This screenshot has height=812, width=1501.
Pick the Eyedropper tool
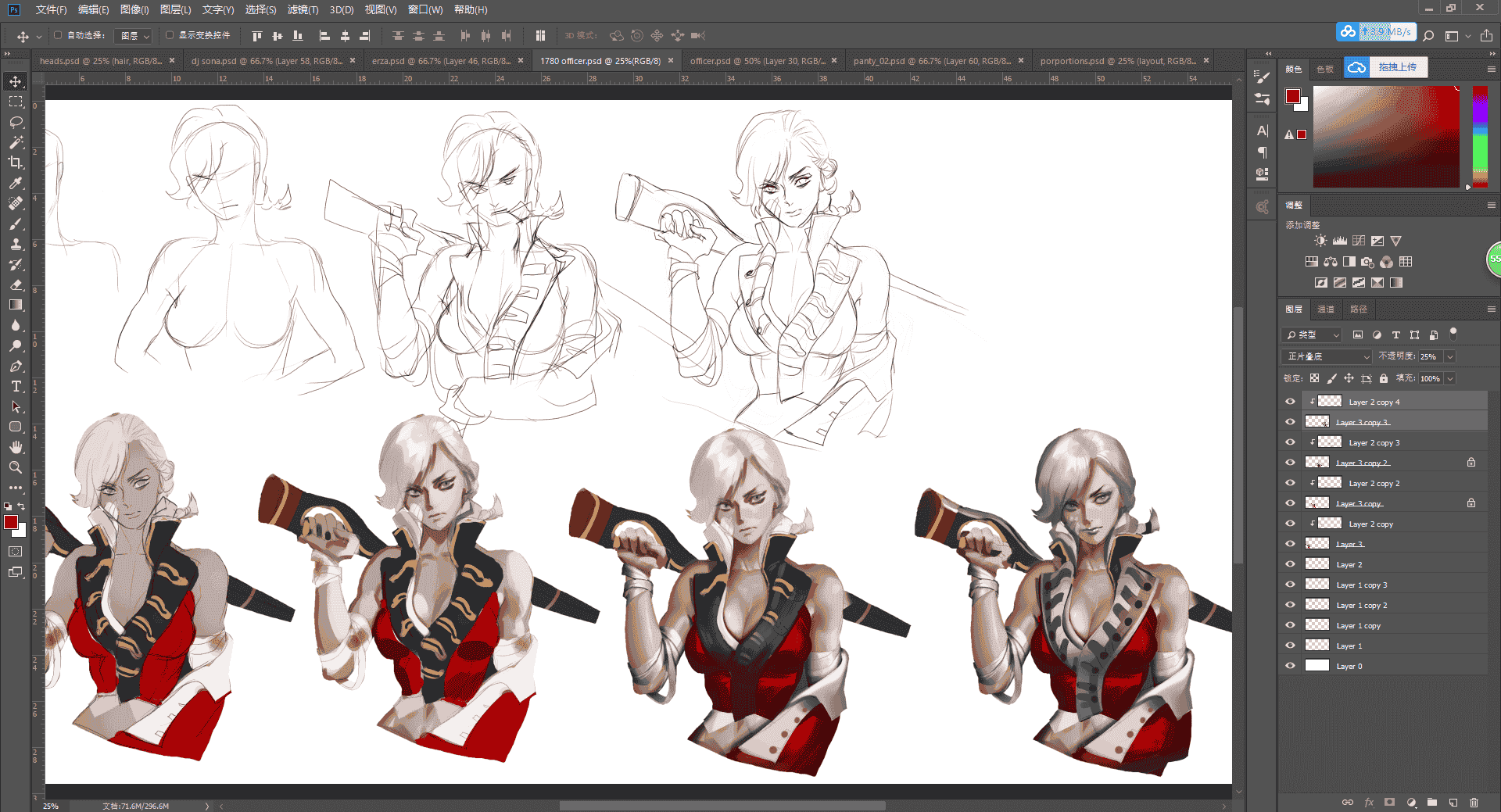[16, 183]
